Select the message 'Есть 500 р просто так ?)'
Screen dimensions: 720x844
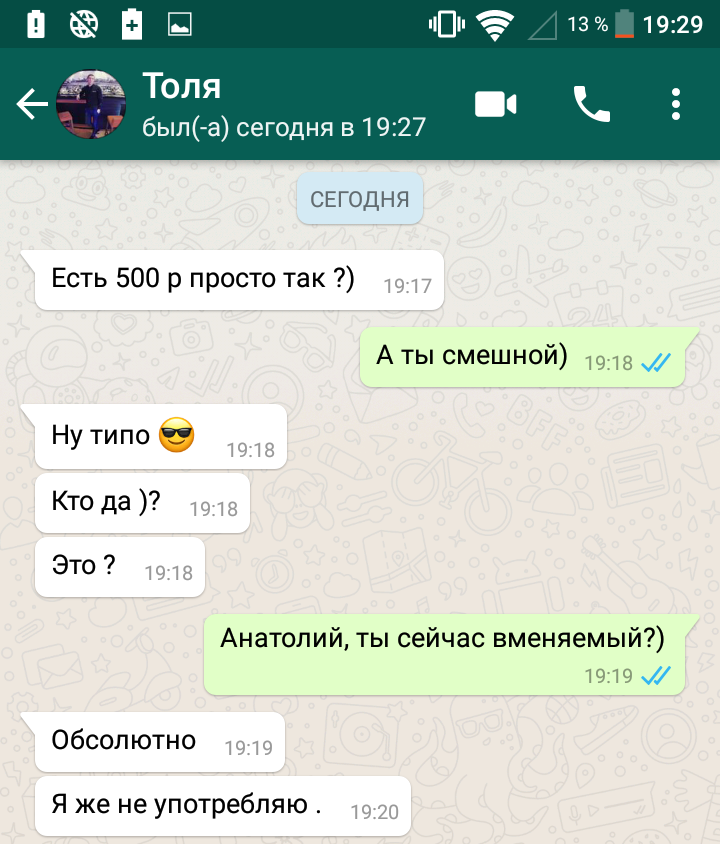(239, 280)
